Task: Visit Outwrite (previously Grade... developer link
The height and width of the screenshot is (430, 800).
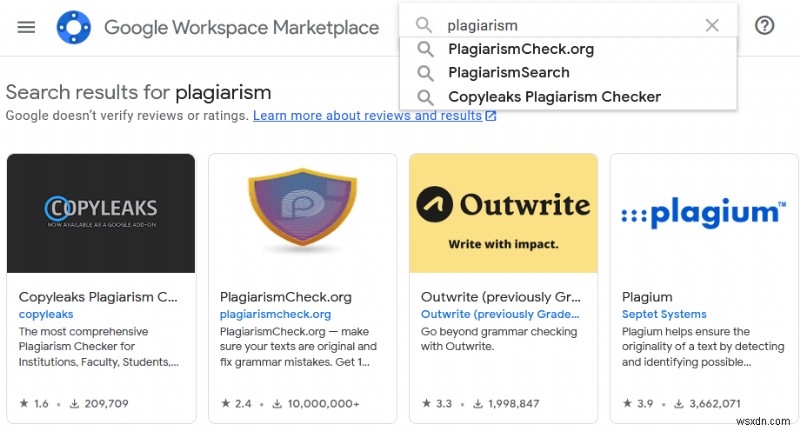Action: (500, 314)
